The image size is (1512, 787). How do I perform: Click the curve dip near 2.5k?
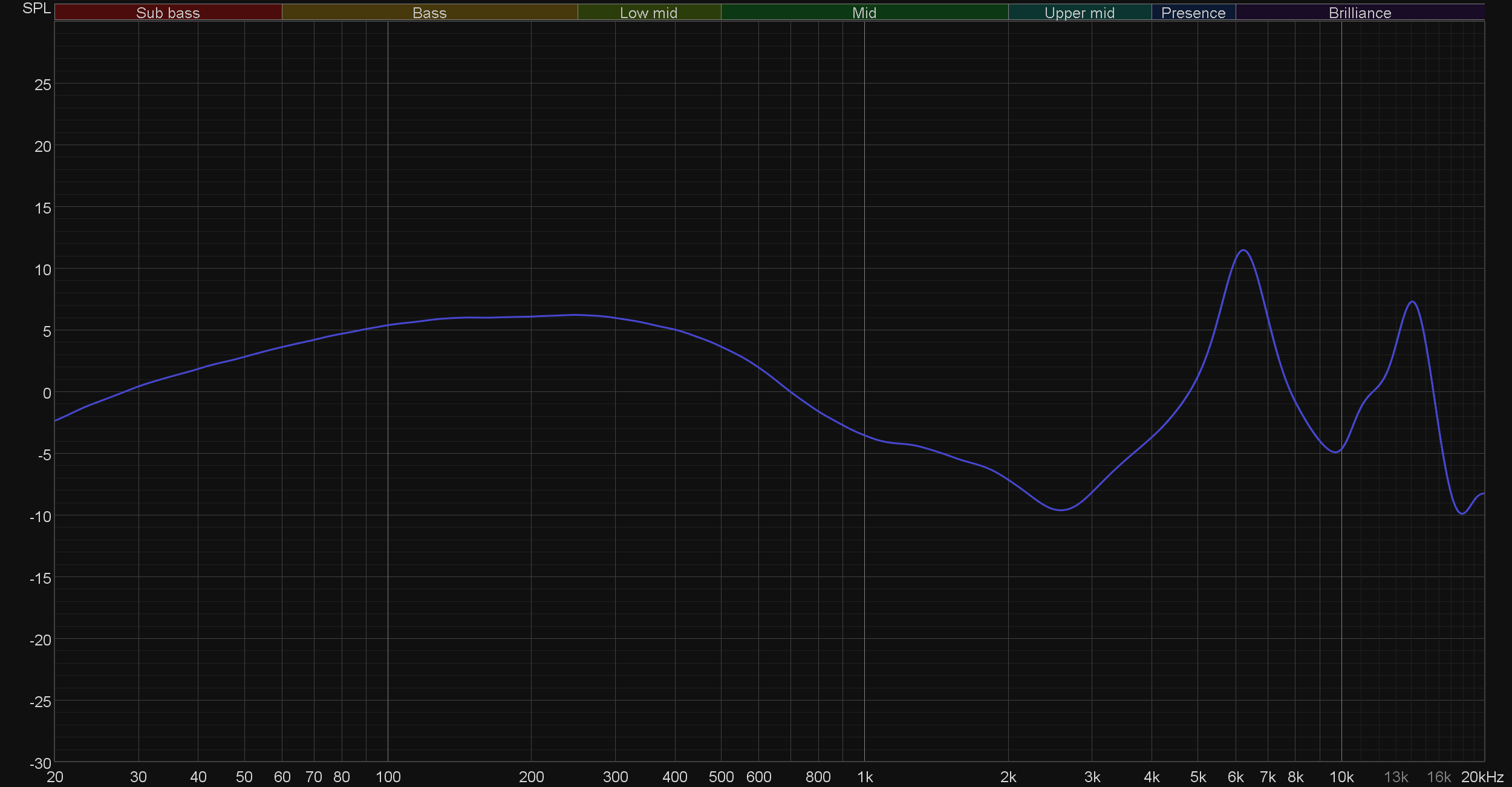1061,510
